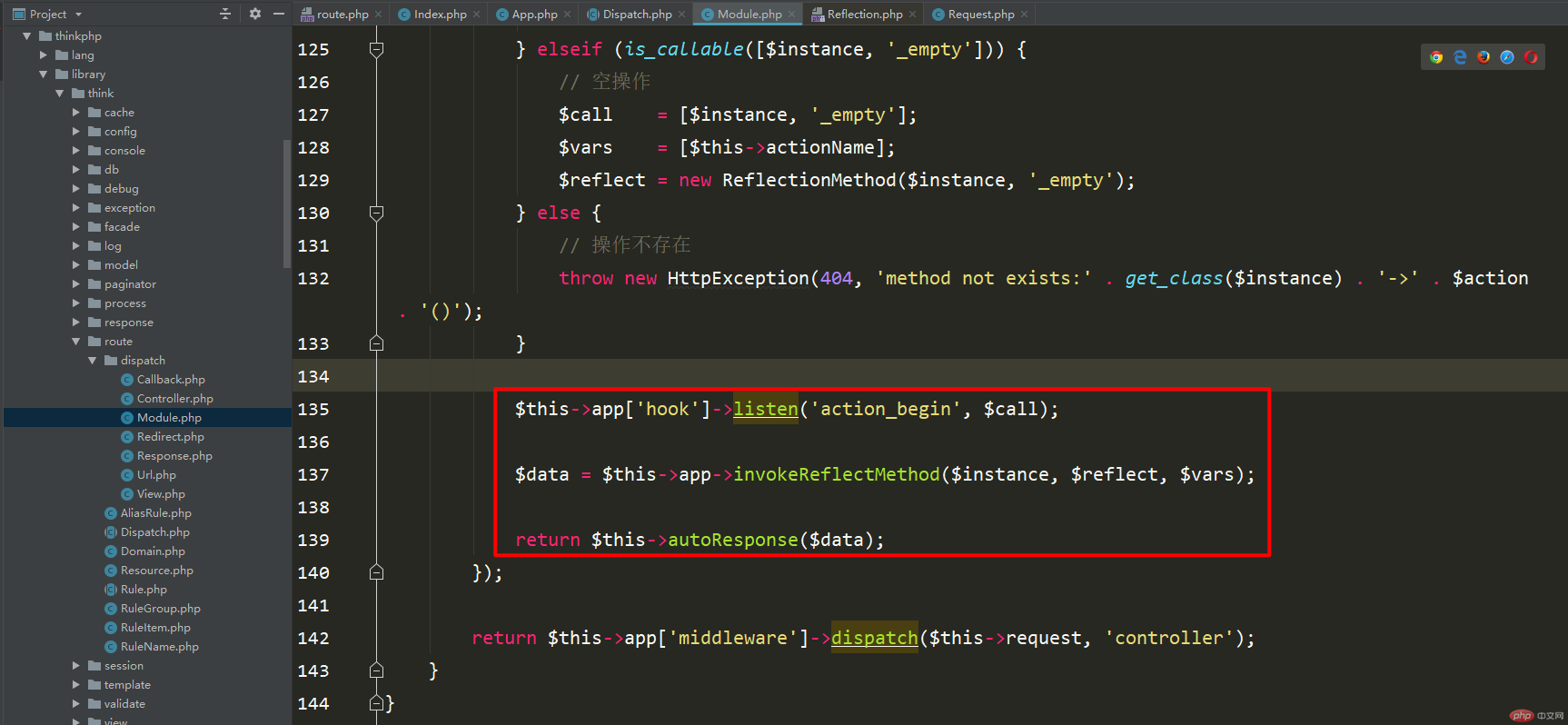Hide the Project panel with minus icon
This screenshot has width=1568, height=725.
click(279, 14)
